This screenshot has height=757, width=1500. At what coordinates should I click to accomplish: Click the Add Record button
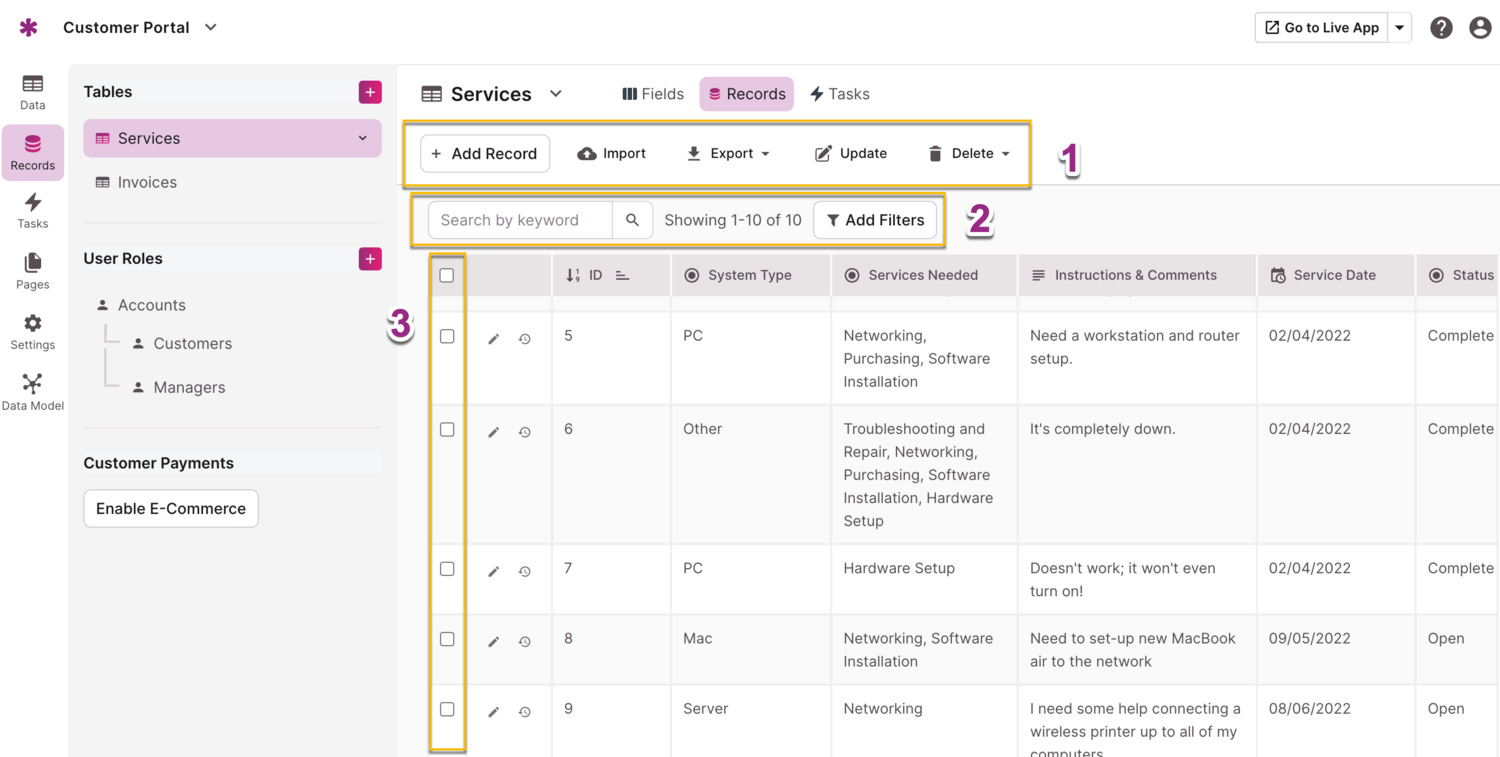tap(485, 154)
